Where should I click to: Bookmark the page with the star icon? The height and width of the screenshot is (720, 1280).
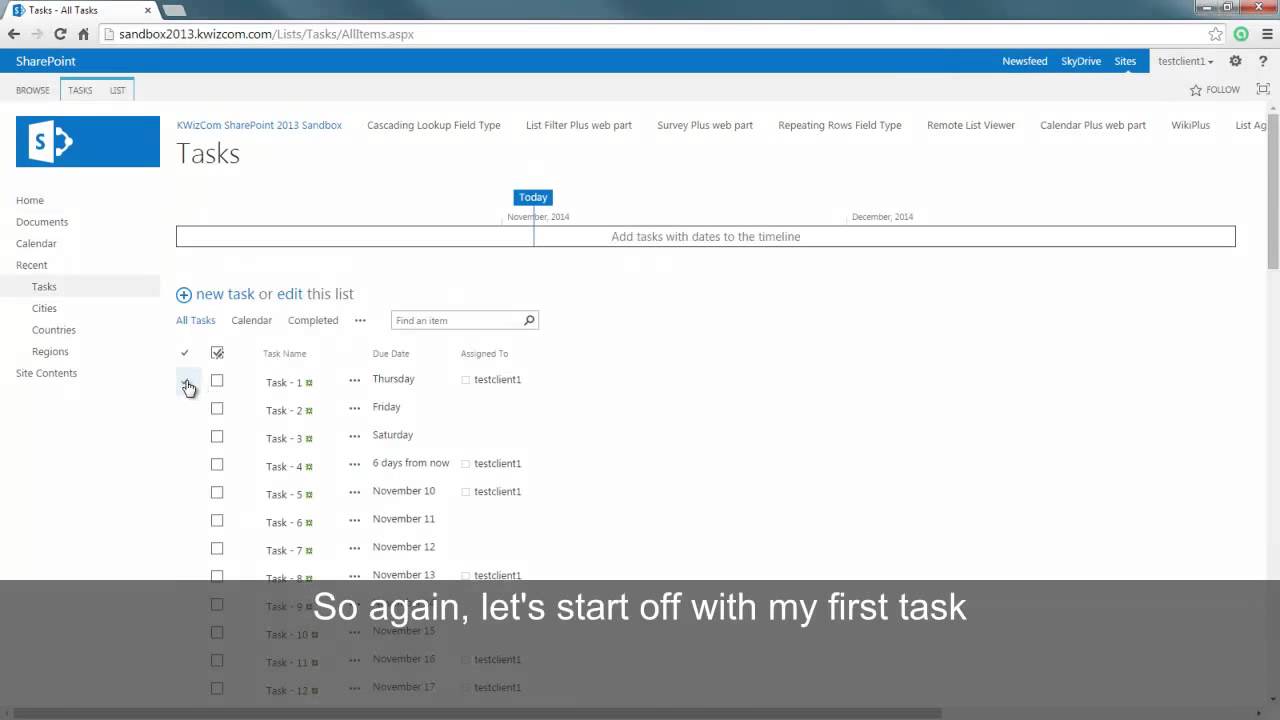[1215, 34]
